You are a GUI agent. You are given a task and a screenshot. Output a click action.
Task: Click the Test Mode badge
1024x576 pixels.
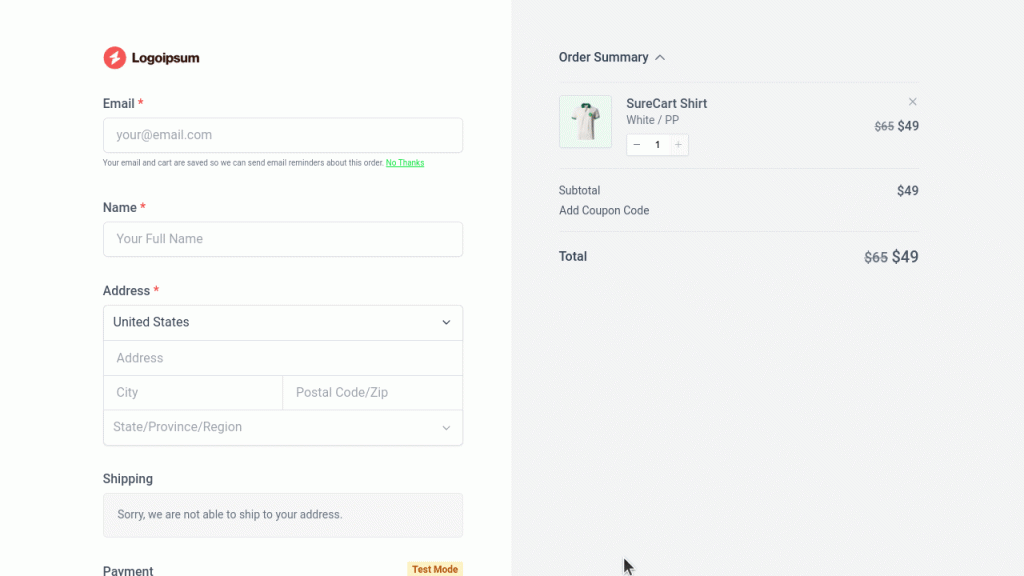point(434,568)
